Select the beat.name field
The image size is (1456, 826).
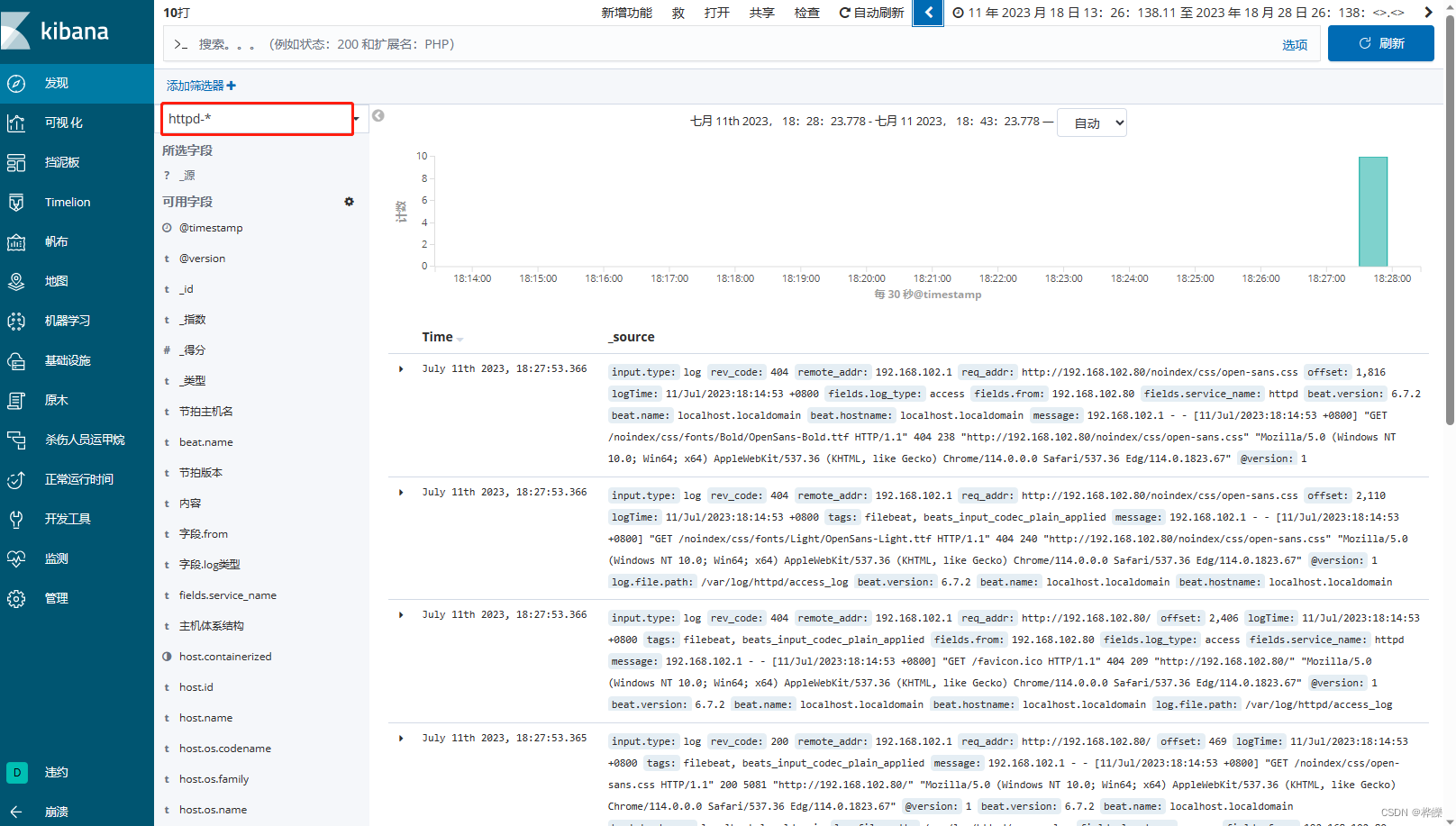coord(205,442)
